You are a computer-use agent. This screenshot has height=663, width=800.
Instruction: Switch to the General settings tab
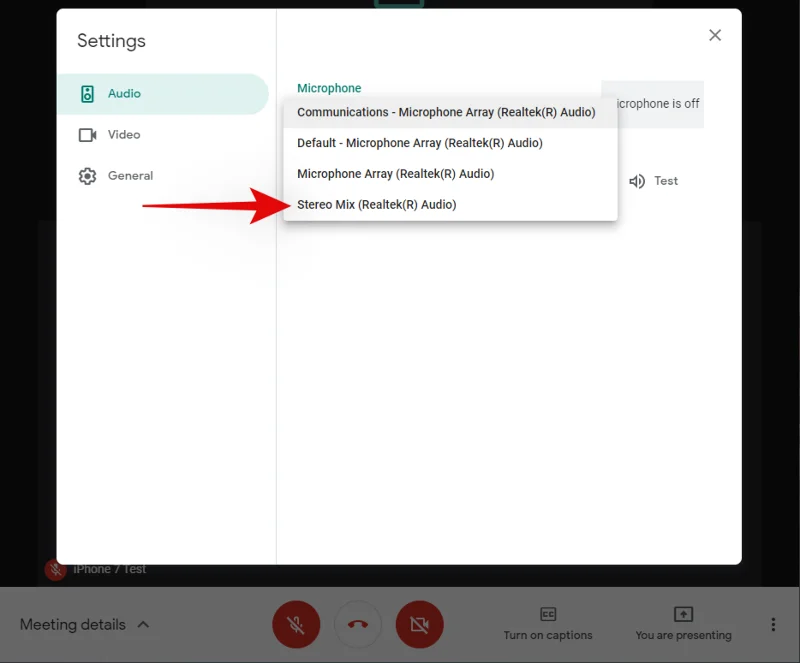[128, 175]
